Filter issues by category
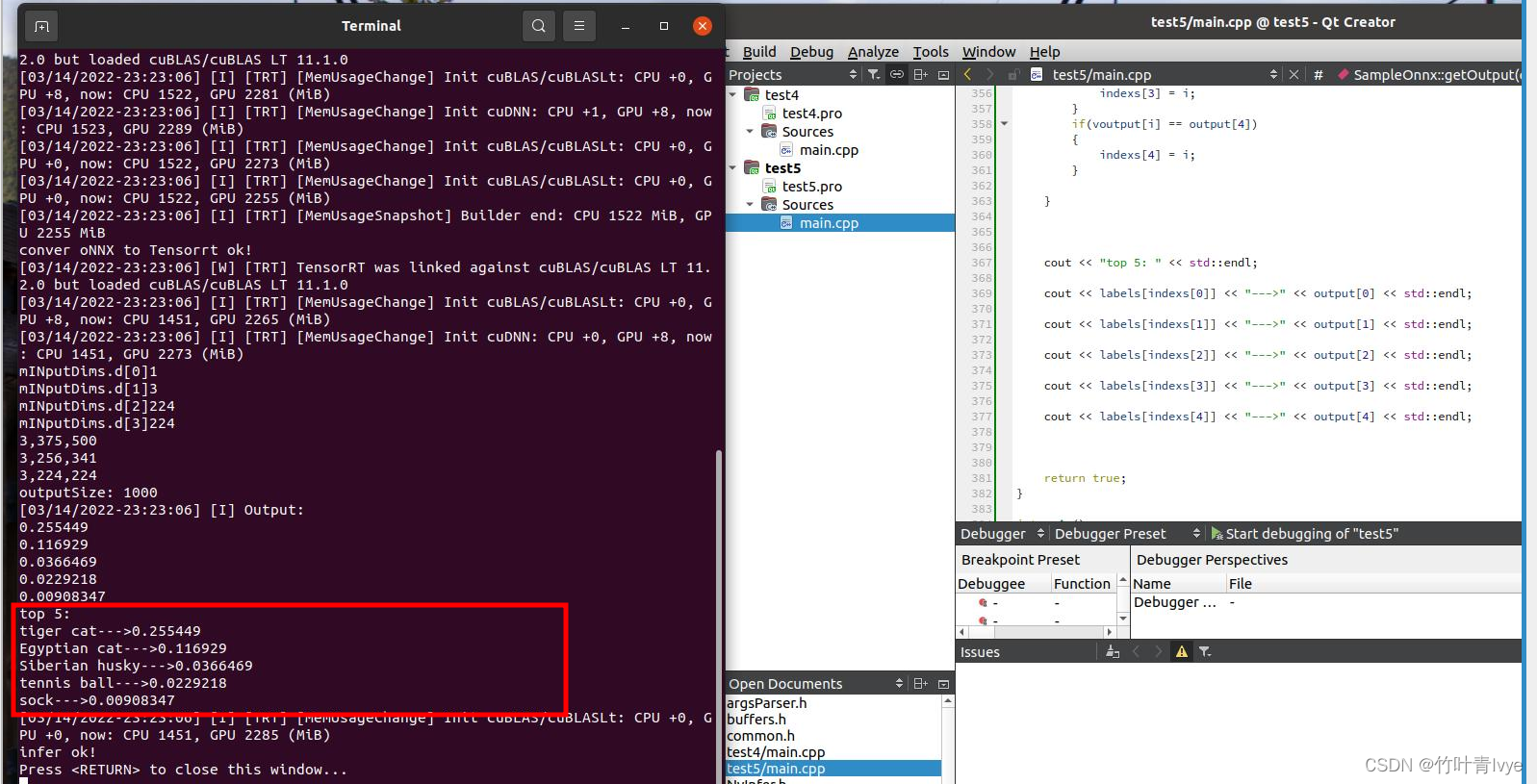Viewport: 1537px width, 784px height. pos(1205,651)
